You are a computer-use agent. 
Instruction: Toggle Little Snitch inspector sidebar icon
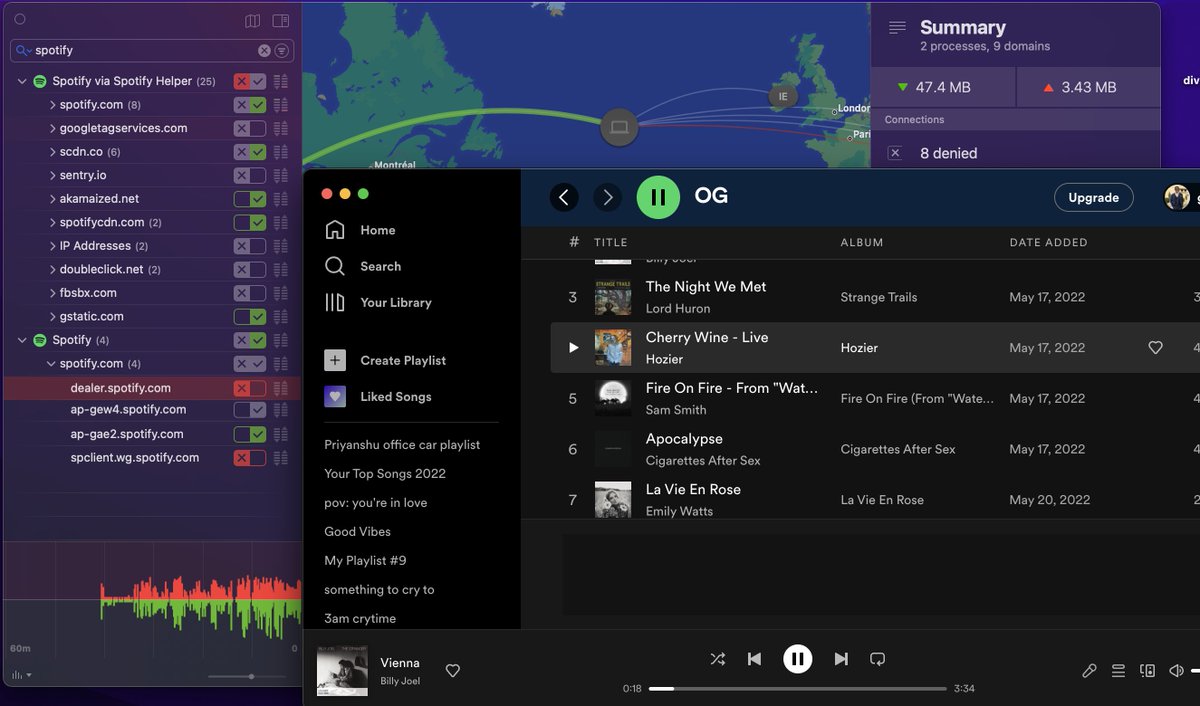[281, 21]
